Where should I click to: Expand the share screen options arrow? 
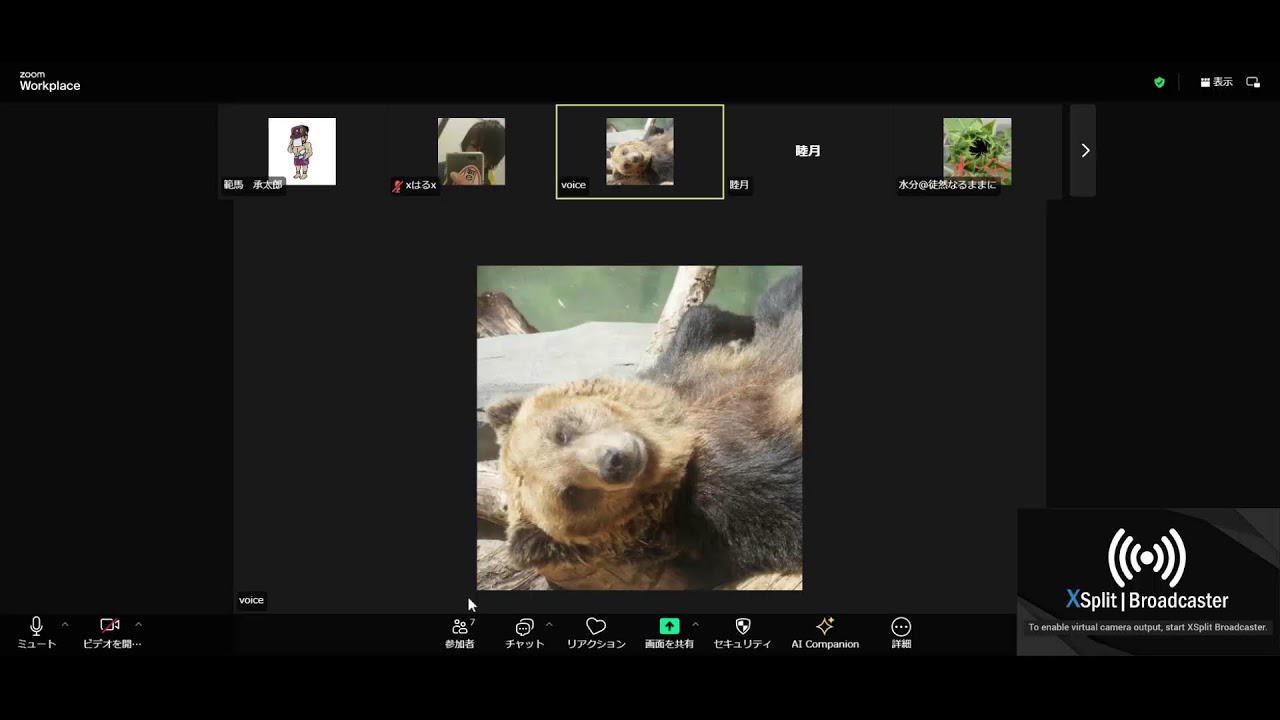[695, 624]
